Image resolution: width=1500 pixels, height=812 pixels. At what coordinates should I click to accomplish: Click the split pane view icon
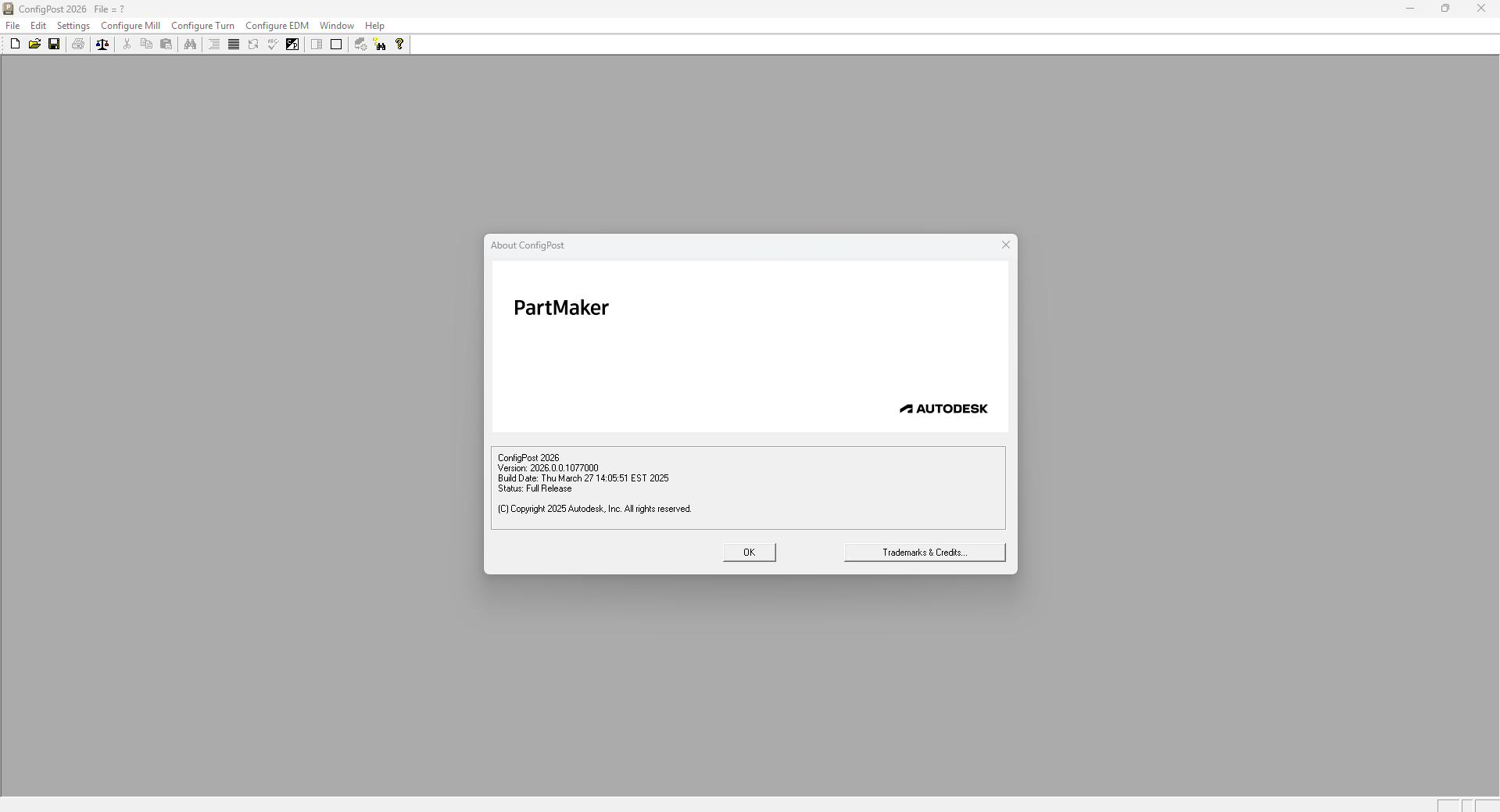317,45
